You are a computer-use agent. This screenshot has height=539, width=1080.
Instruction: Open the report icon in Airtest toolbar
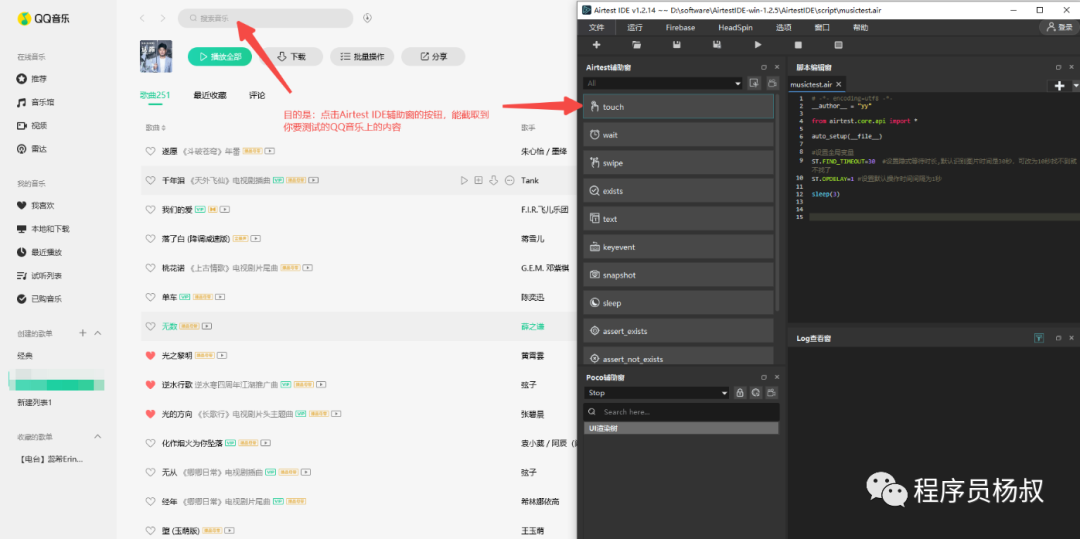pyautogui.click(x=838, y=45)
